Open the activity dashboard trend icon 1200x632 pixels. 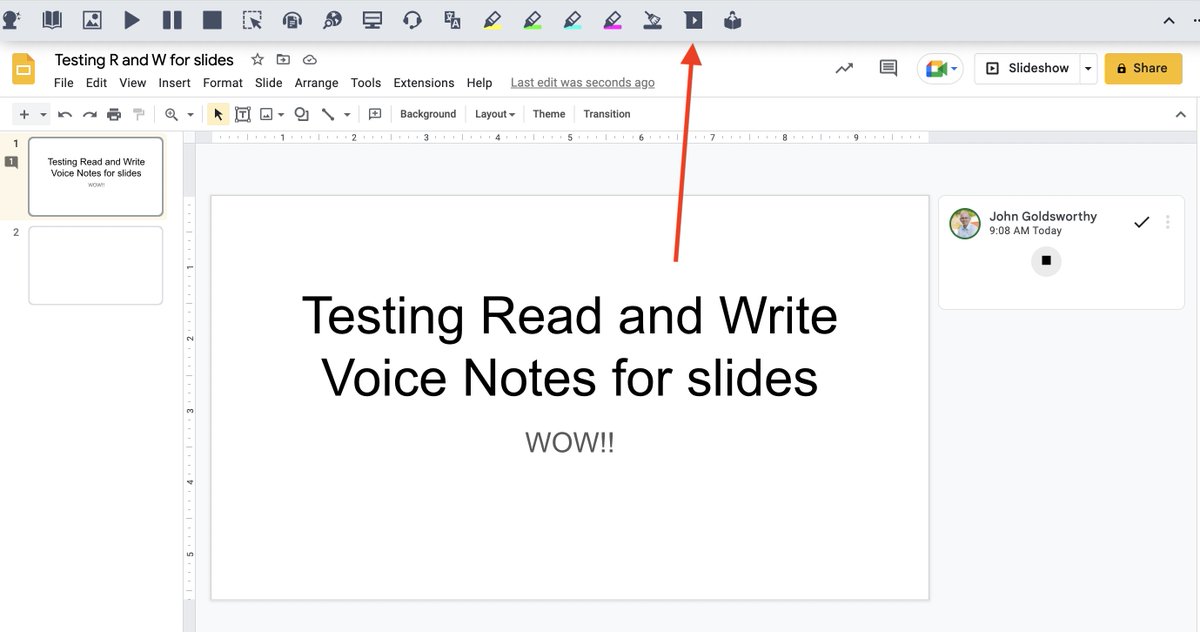pyautogui.click(x=845, y=68)
